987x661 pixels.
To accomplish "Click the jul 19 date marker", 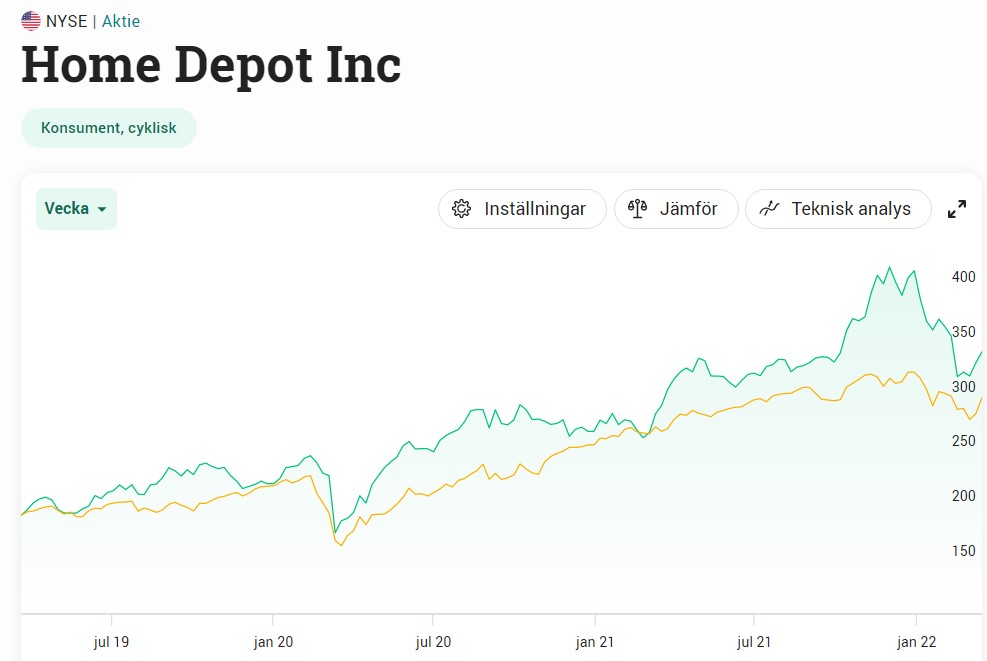I will click(x=111, y=641).
